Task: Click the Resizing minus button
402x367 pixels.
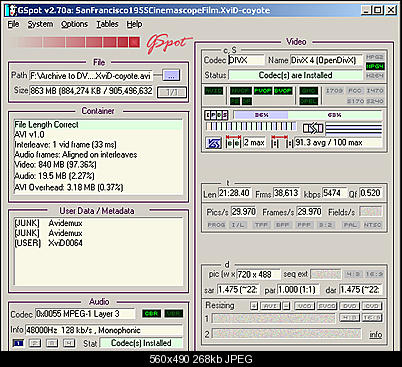Action: (x=286, y=306)
